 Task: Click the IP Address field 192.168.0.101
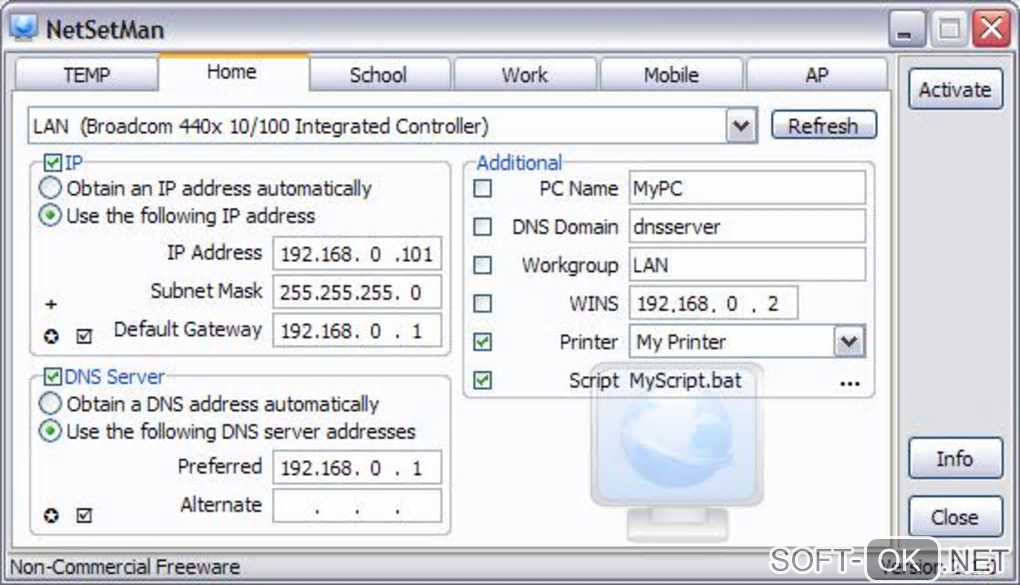click(x=357, y=253)
